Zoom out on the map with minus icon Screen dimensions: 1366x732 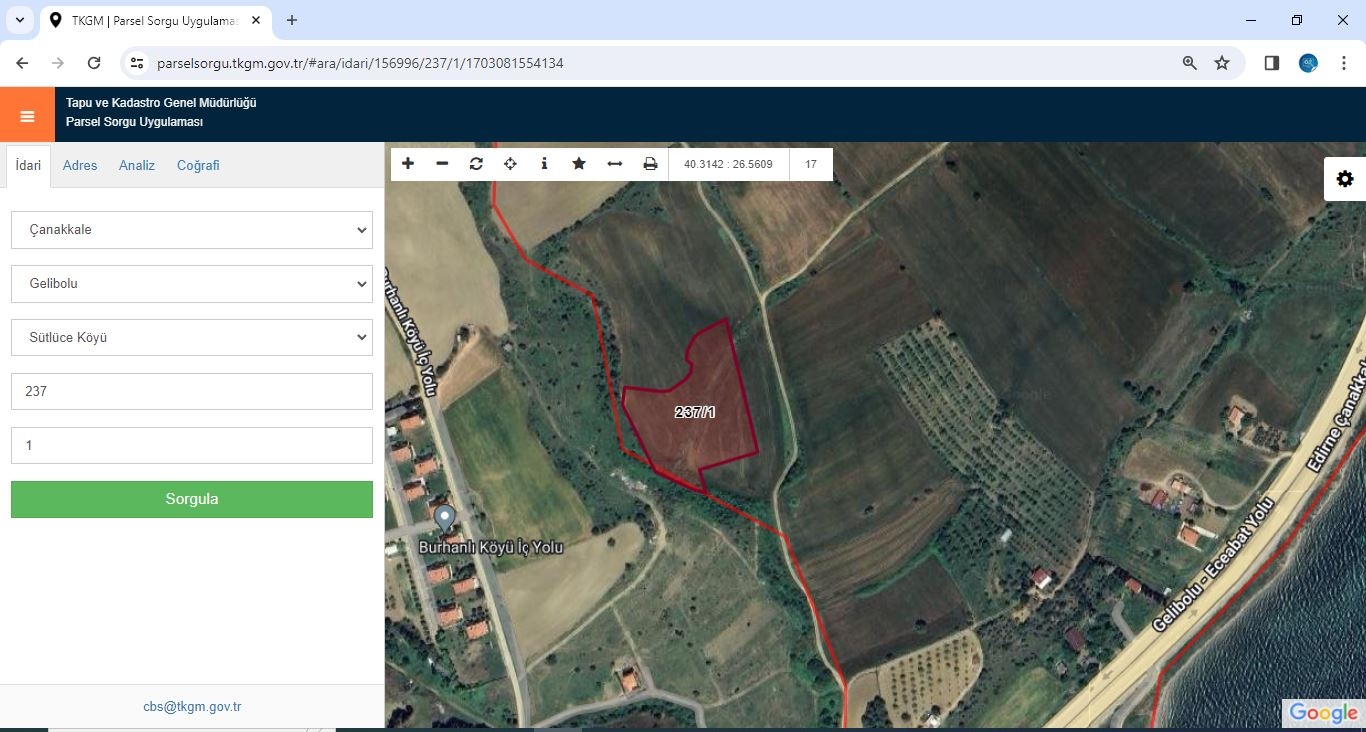(x=442, y=164)
